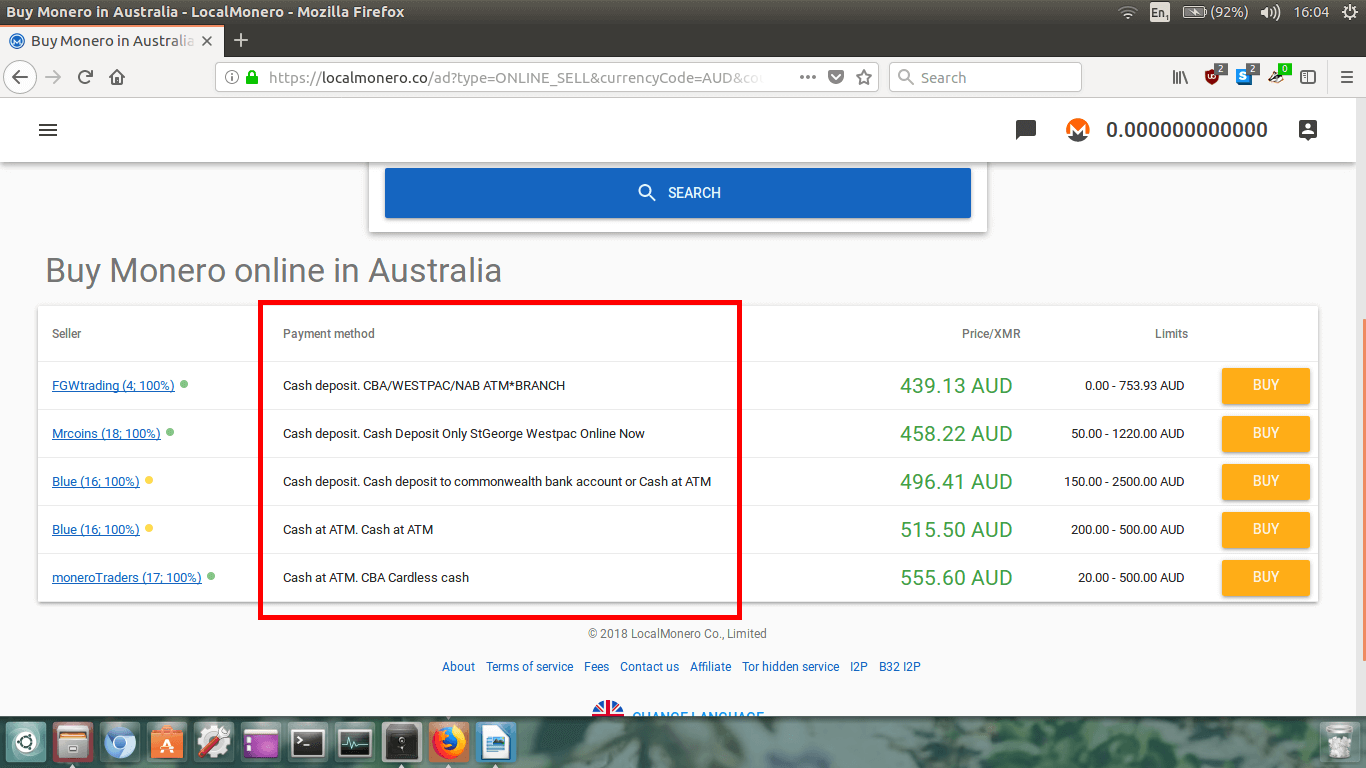Open the uBlock Origin extension icon
Screen dimensions: 1366x768
1213,77
